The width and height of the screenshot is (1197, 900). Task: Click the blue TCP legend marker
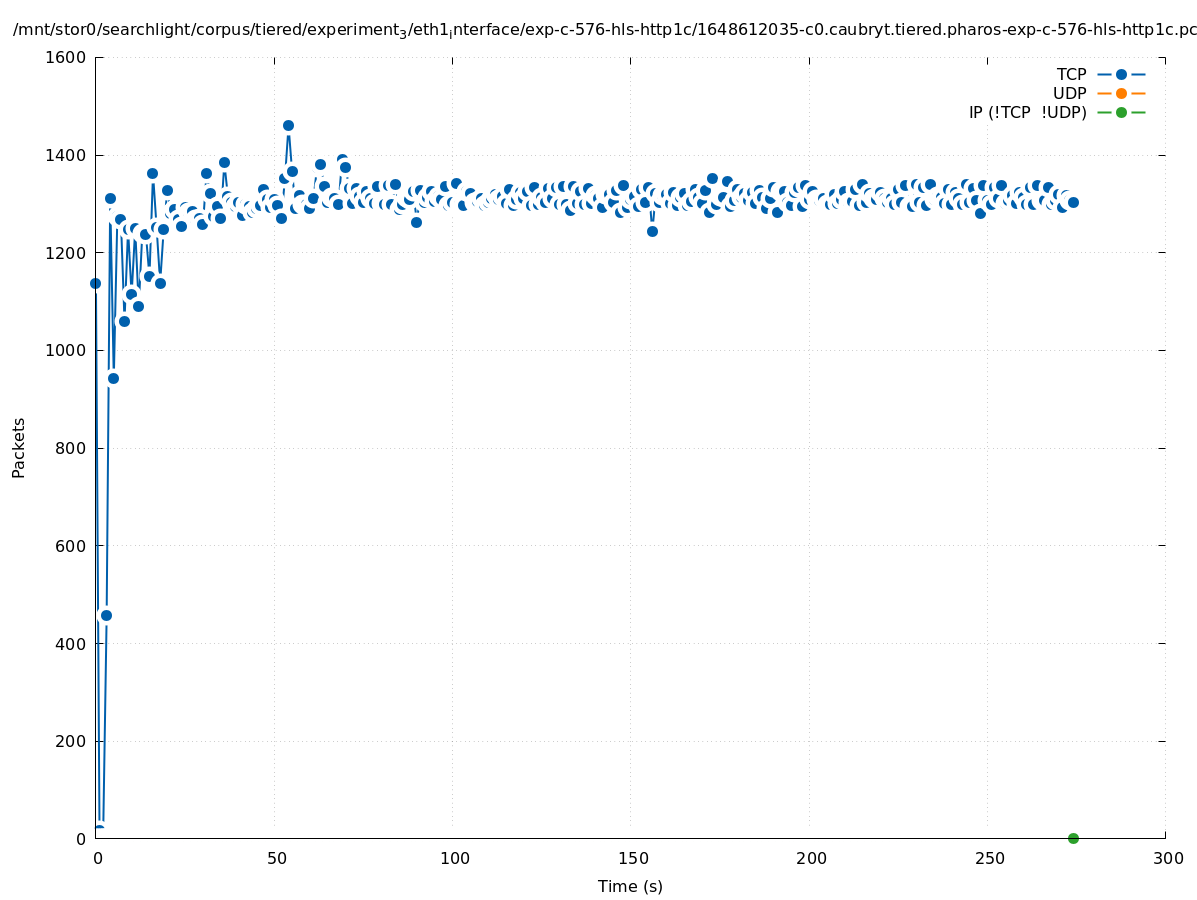(1121, 74)
